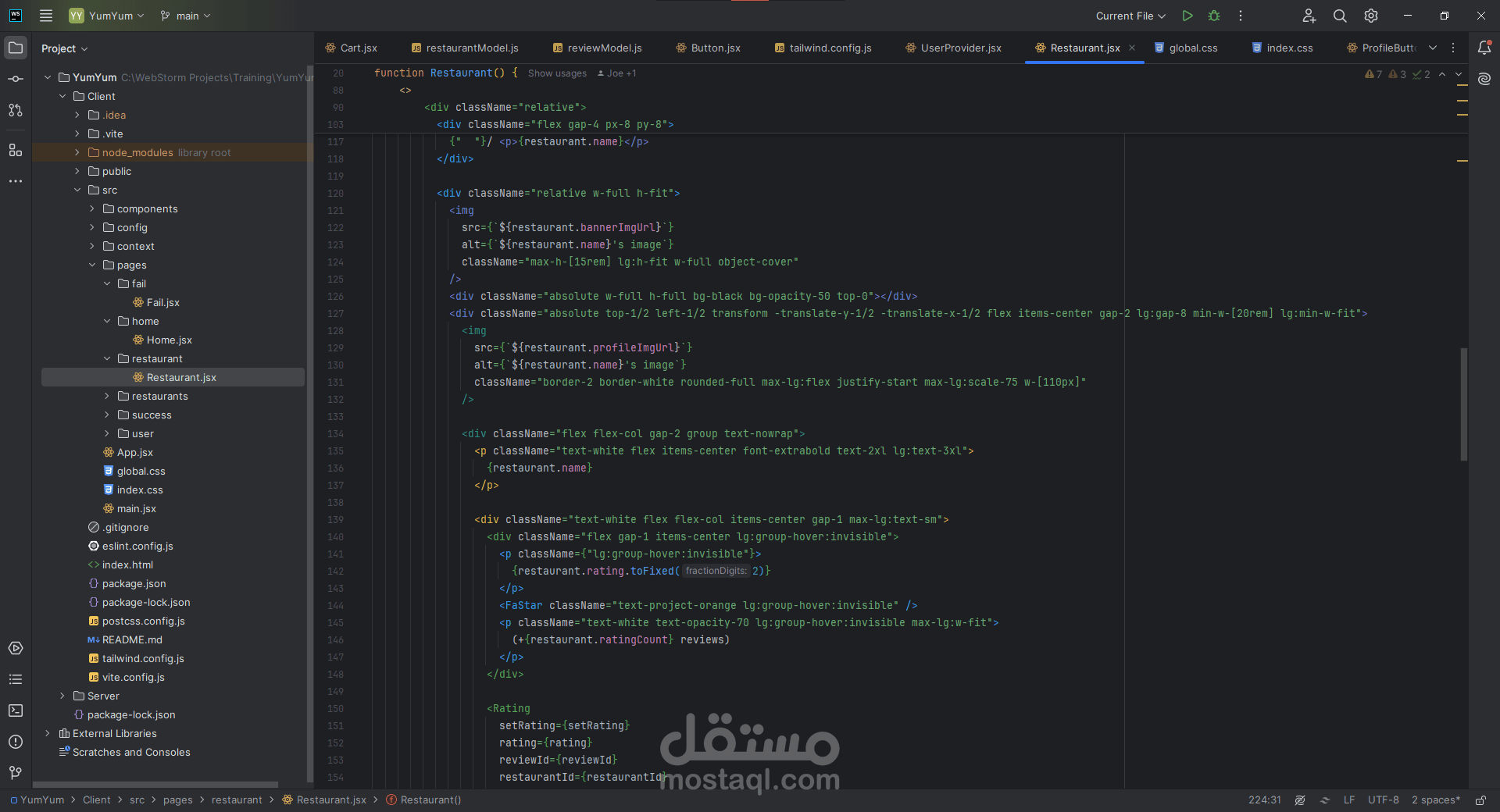Open Search Everywhere magnifier
Viewport: 1500px width, 812px height.
pyautogui.click(x=1340, y=16)
